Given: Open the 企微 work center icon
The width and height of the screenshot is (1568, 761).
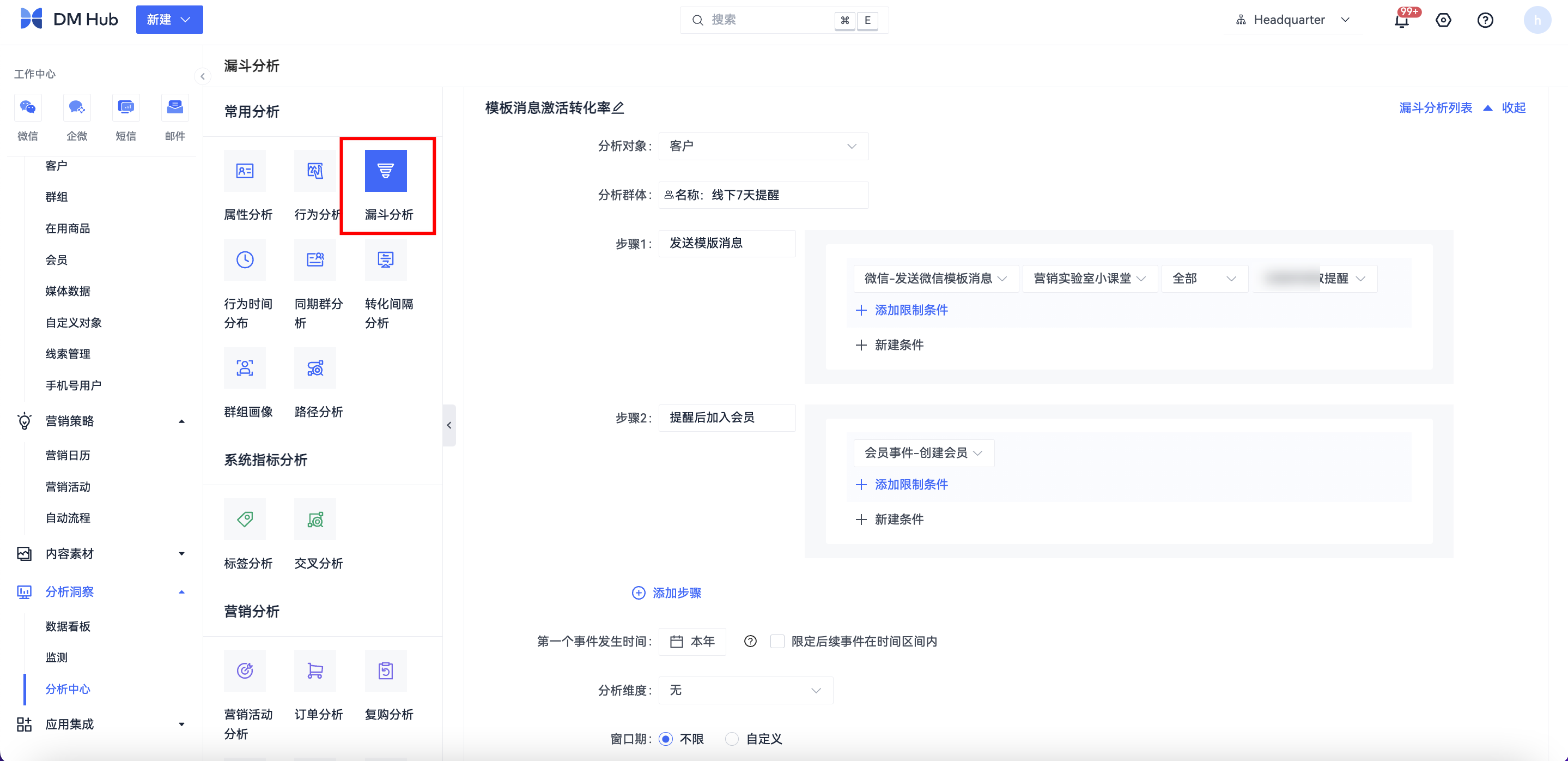Looking at the screenshot, I should 77,108.
